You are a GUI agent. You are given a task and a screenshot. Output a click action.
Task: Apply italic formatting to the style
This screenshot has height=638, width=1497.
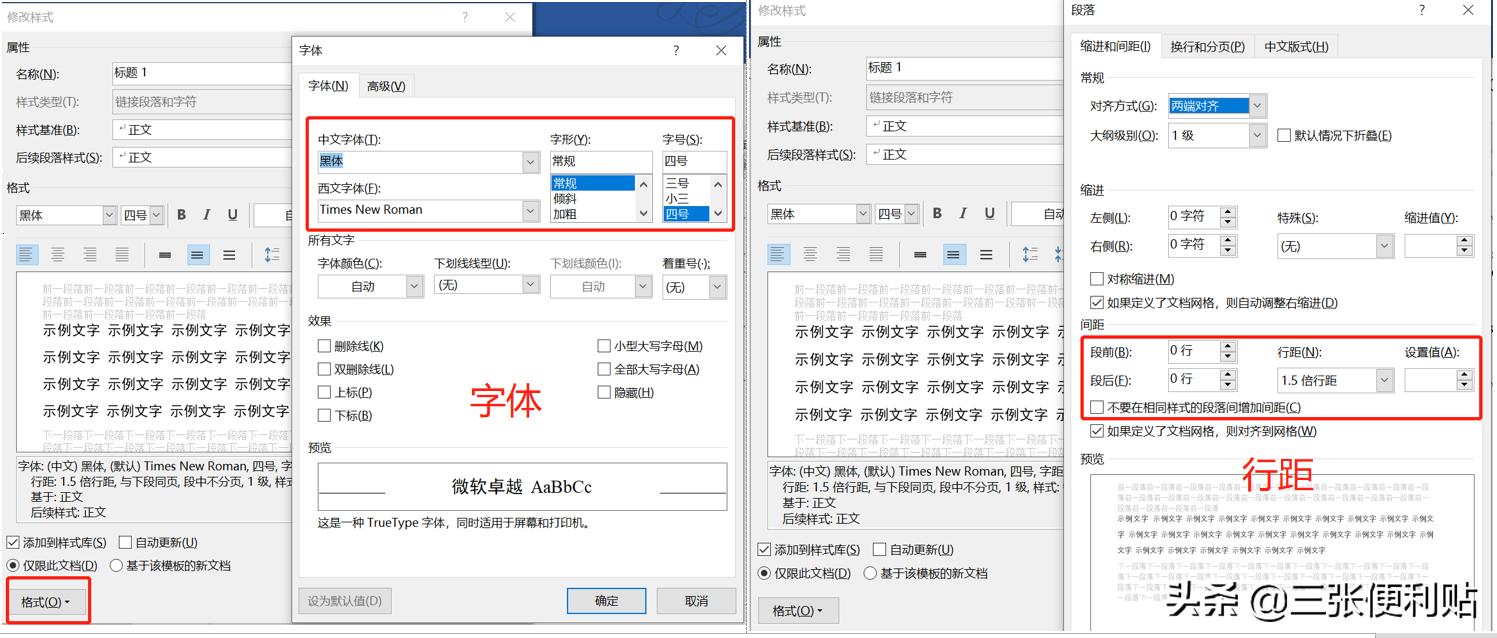pos(208,214)
